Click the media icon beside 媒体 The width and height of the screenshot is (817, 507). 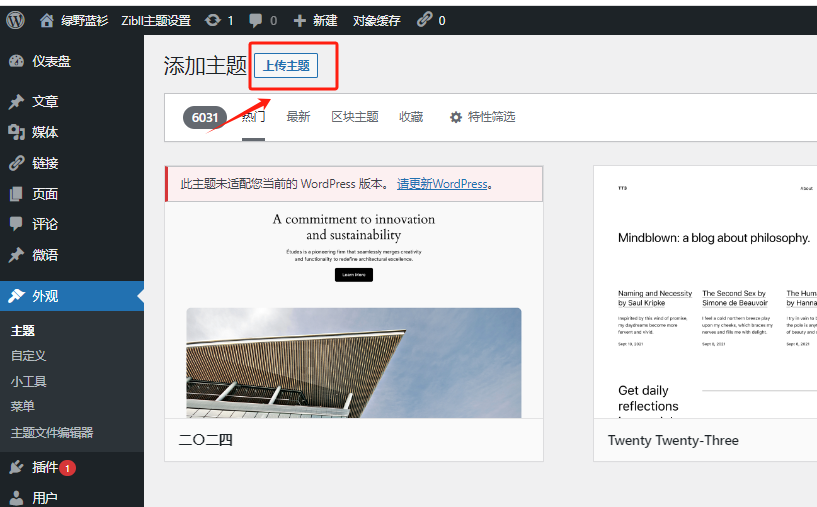tap(16, 132)
